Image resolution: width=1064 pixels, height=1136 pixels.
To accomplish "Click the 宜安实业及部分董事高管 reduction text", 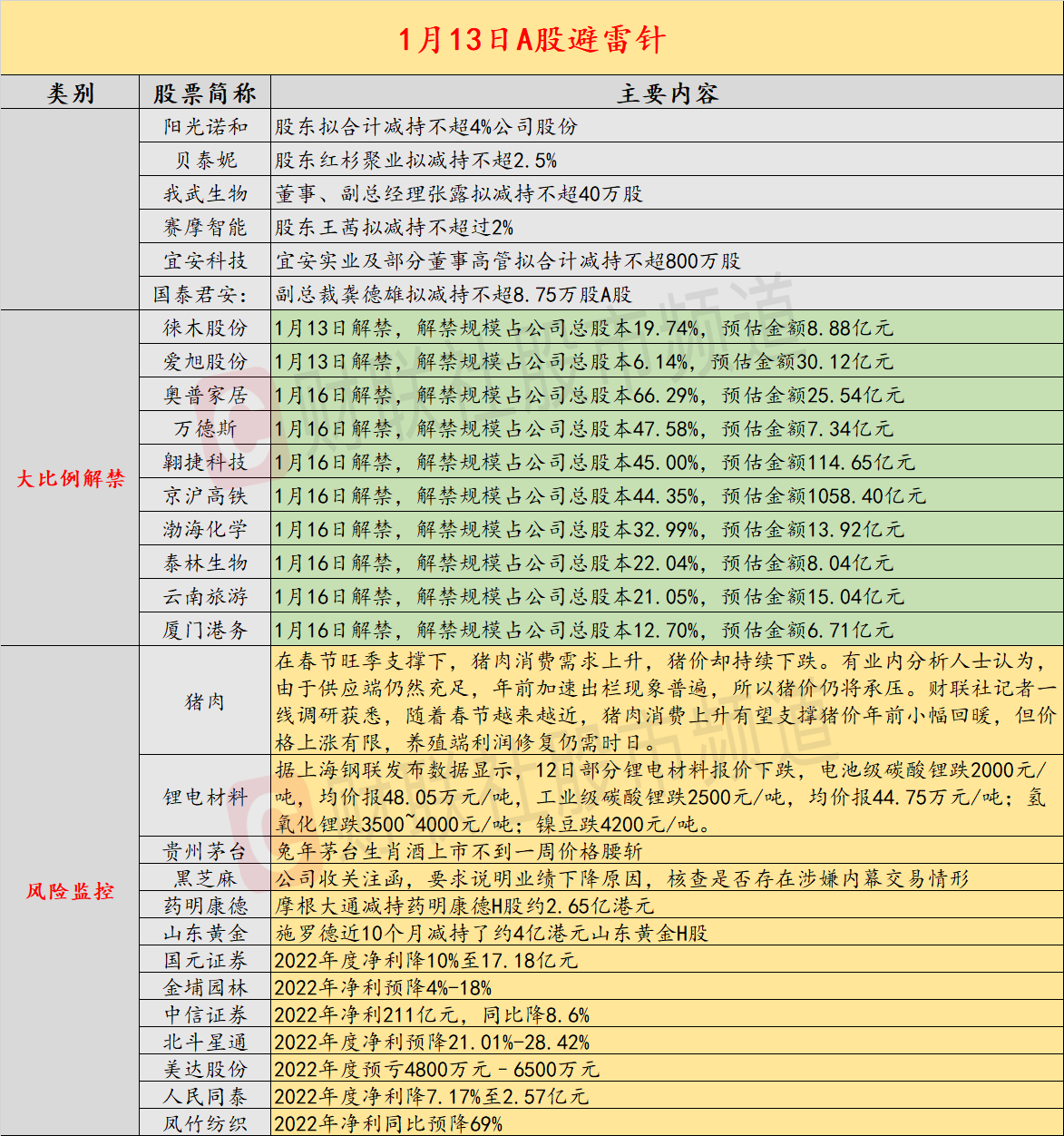I will click(x=508, y=260).
